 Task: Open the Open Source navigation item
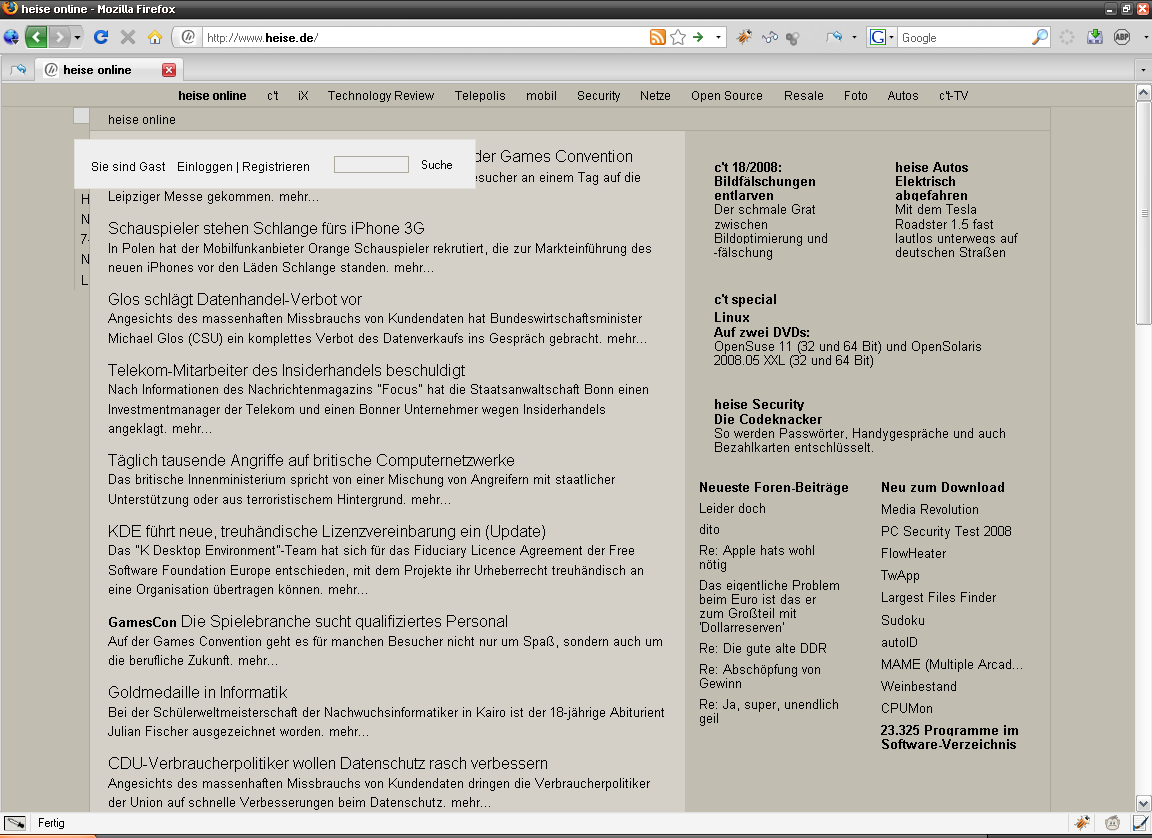pos(727,95)
